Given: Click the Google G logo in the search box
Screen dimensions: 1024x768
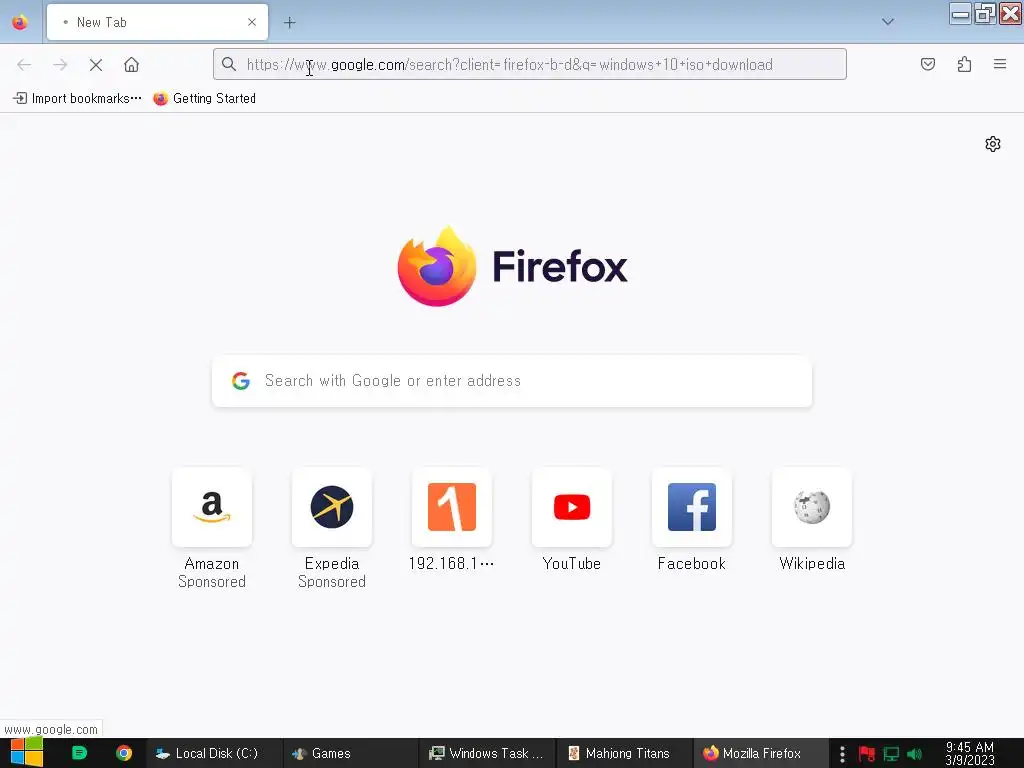Looking at the screenshot, I should tap(241, 381).
